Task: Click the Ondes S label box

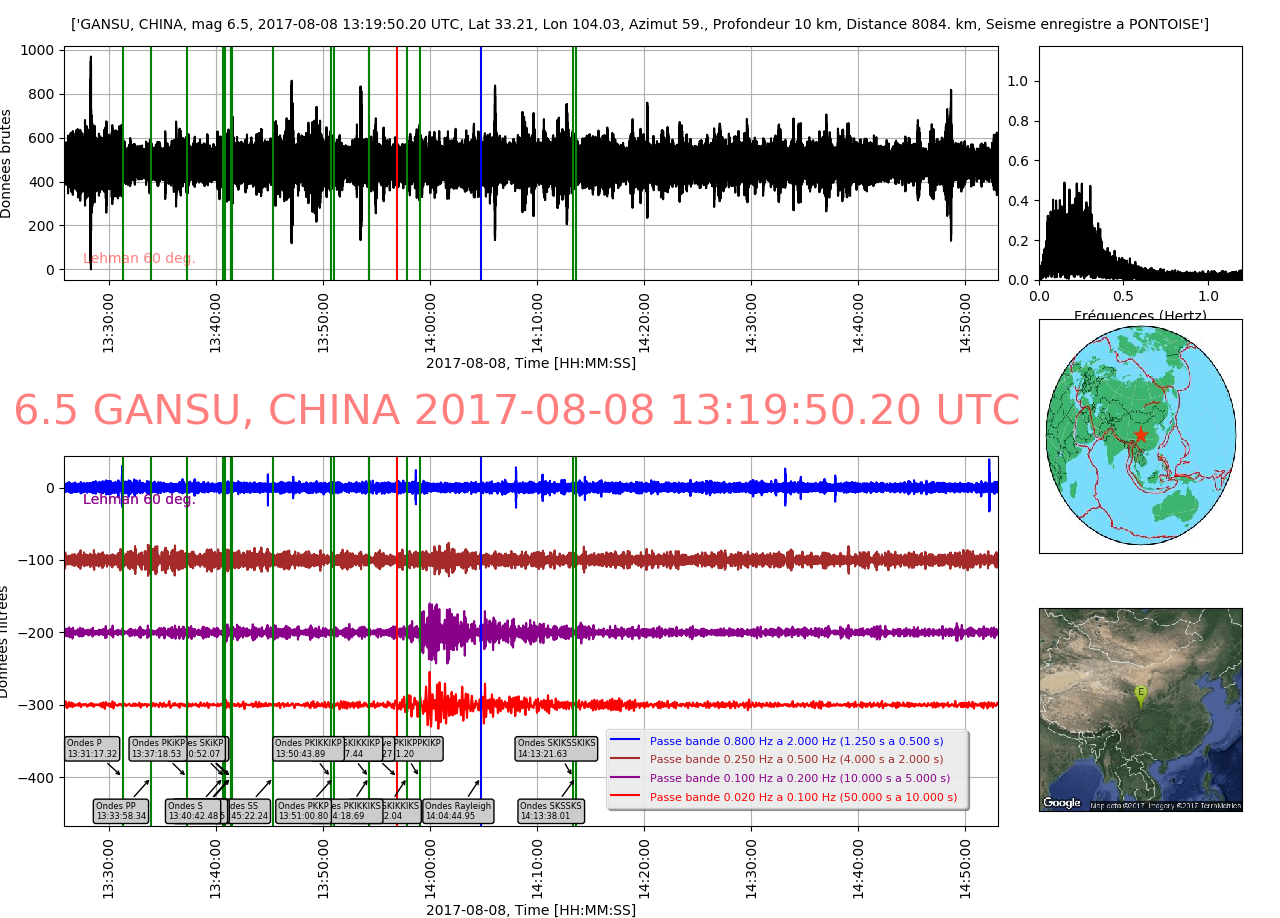Action: (192, 811)
